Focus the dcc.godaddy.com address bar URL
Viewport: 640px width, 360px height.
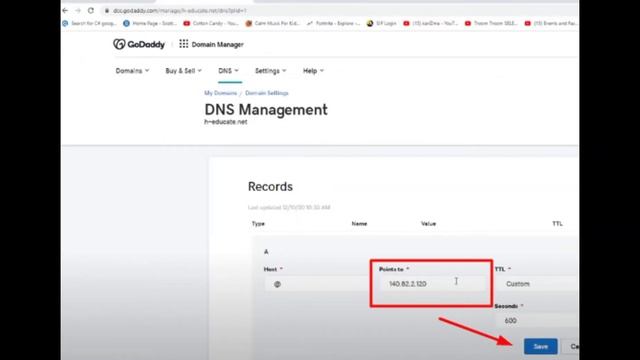click(x=180, y=11)
